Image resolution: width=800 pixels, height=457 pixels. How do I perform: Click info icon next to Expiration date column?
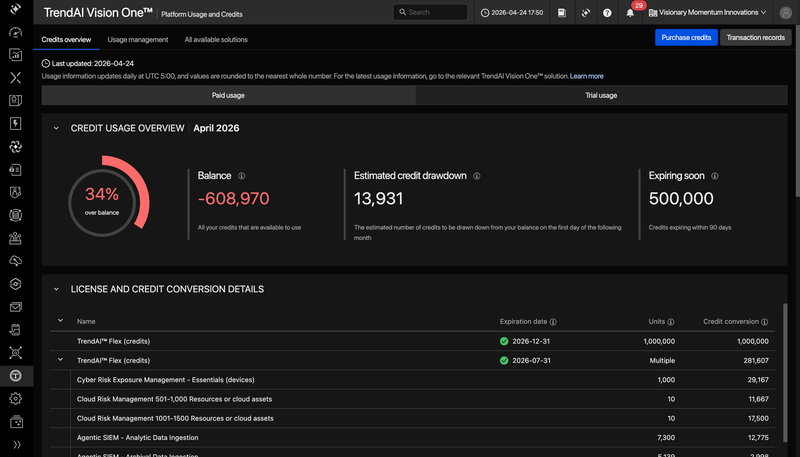point(553,322)
